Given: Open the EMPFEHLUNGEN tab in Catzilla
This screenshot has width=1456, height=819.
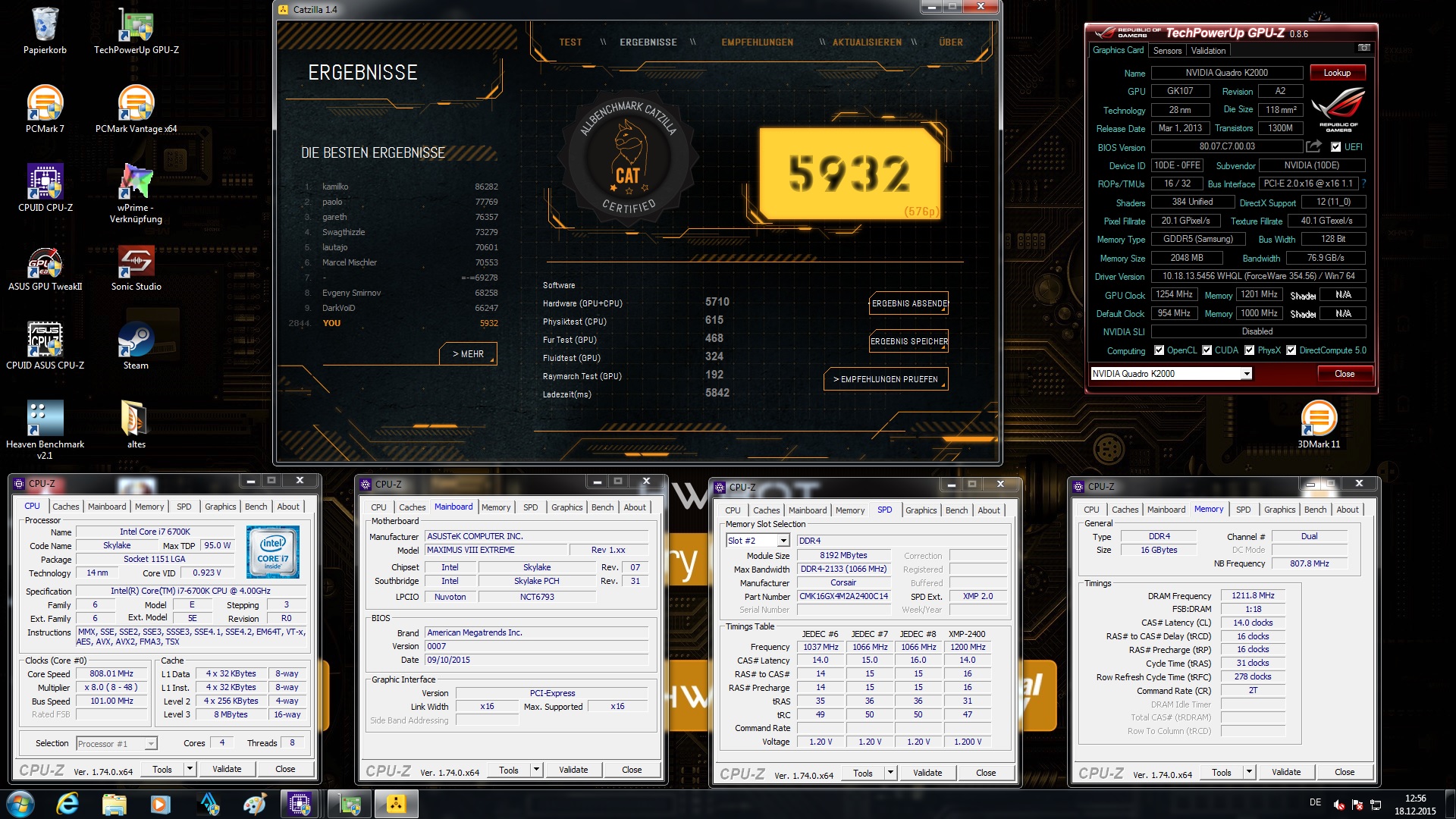Looking at the screenshot, I should click(757, 42).
